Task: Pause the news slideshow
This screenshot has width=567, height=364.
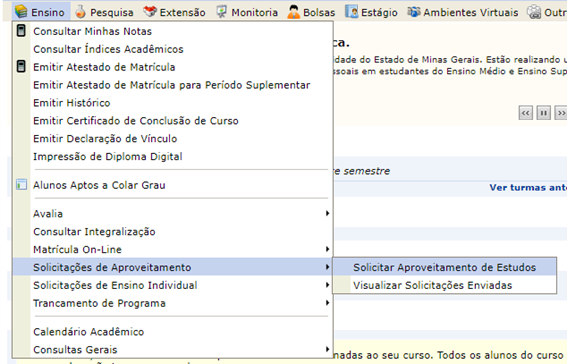Action: tap(543, 113)
